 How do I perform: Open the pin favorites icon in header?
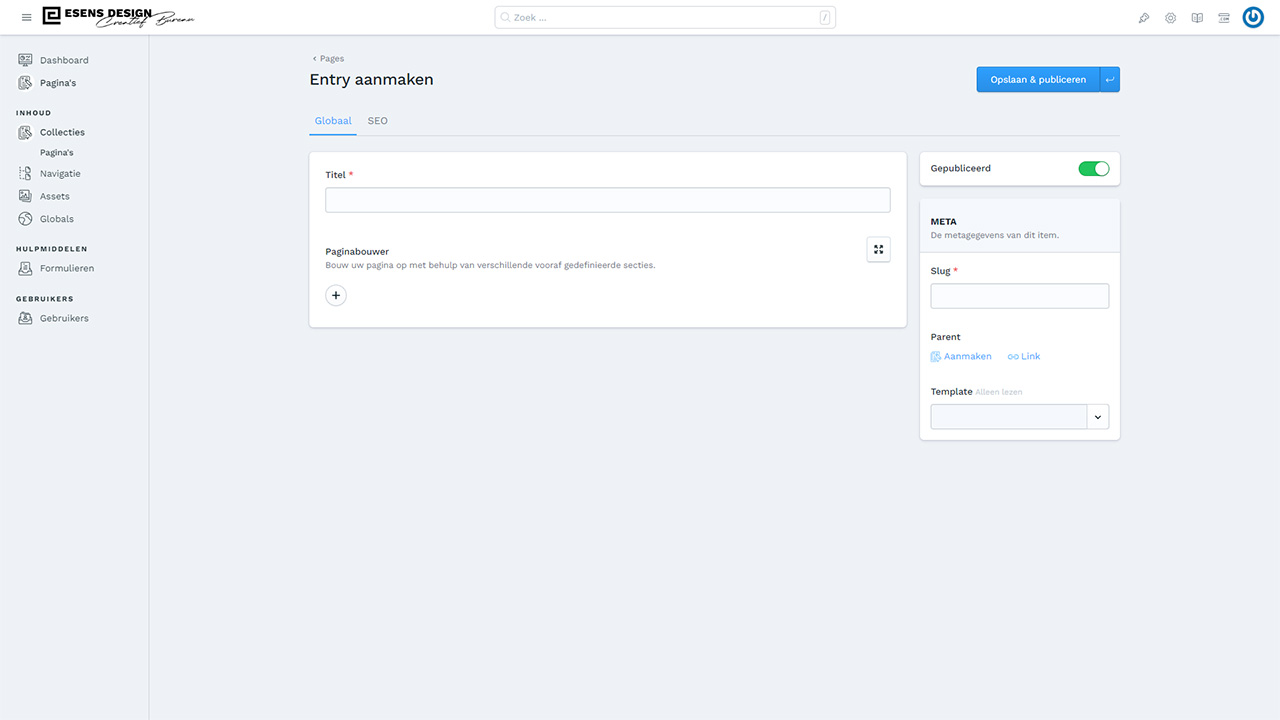(x=1144, y=18)
